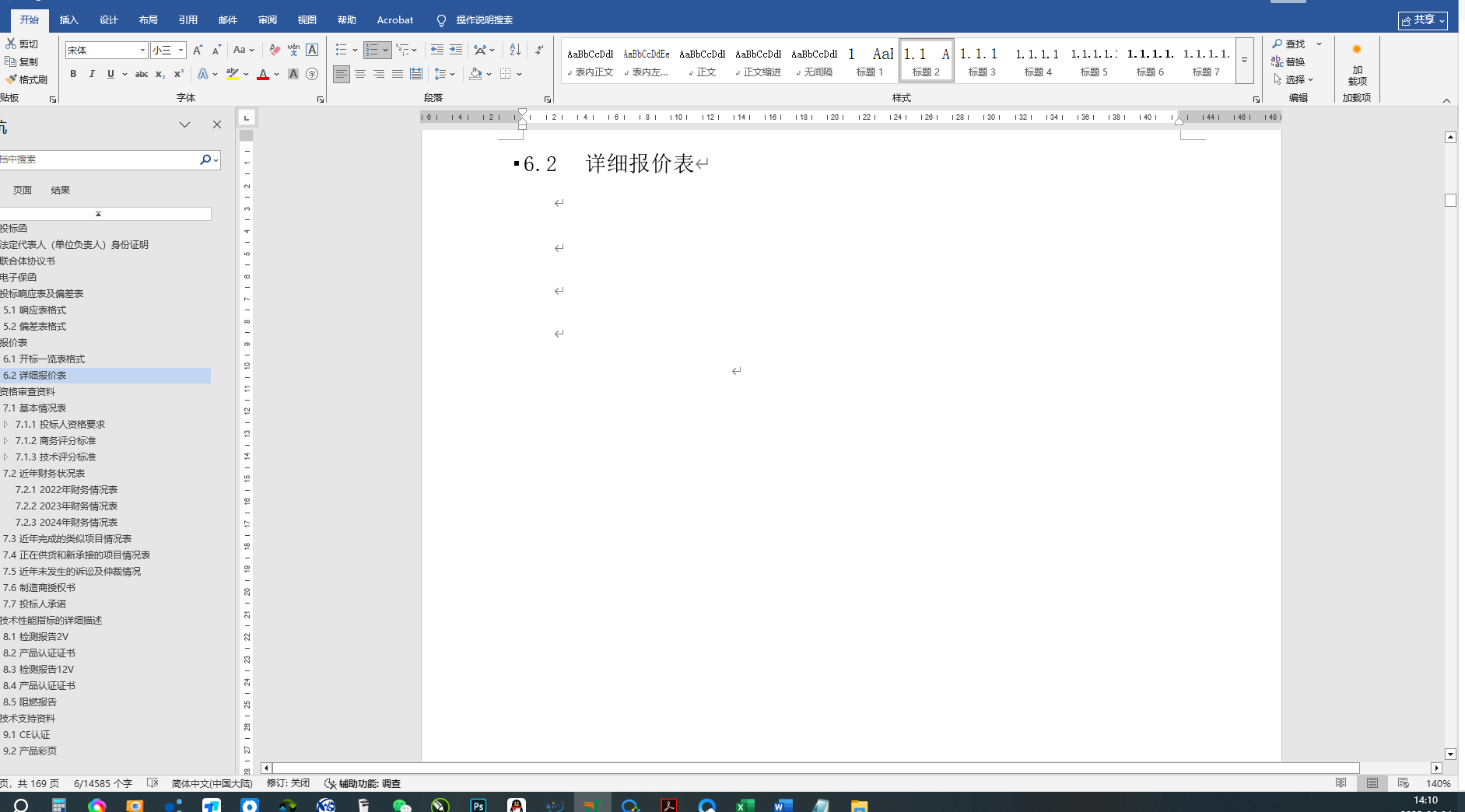1465x812 pixels.
Task: Open the font name dropdown (宋体)
Action: click(x=142, y=51)
